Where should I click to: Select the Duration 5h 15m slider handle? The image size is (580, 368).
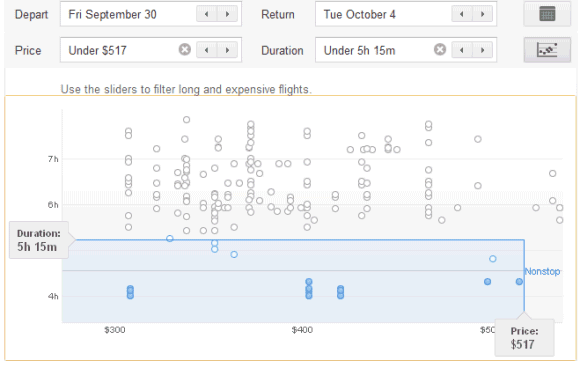coord(39,240)
